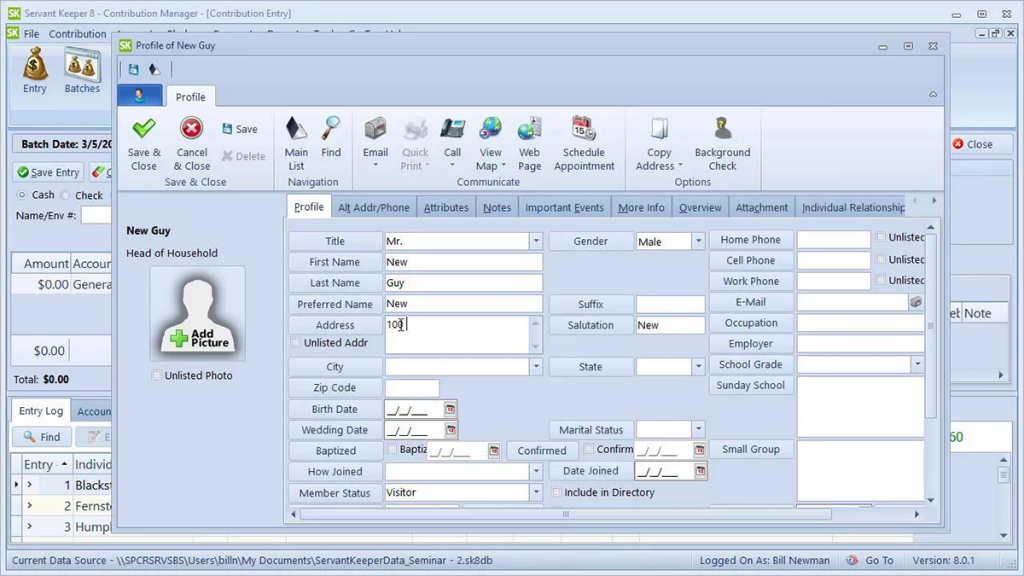Check the Include in Directory box

[x=557, y=493]
